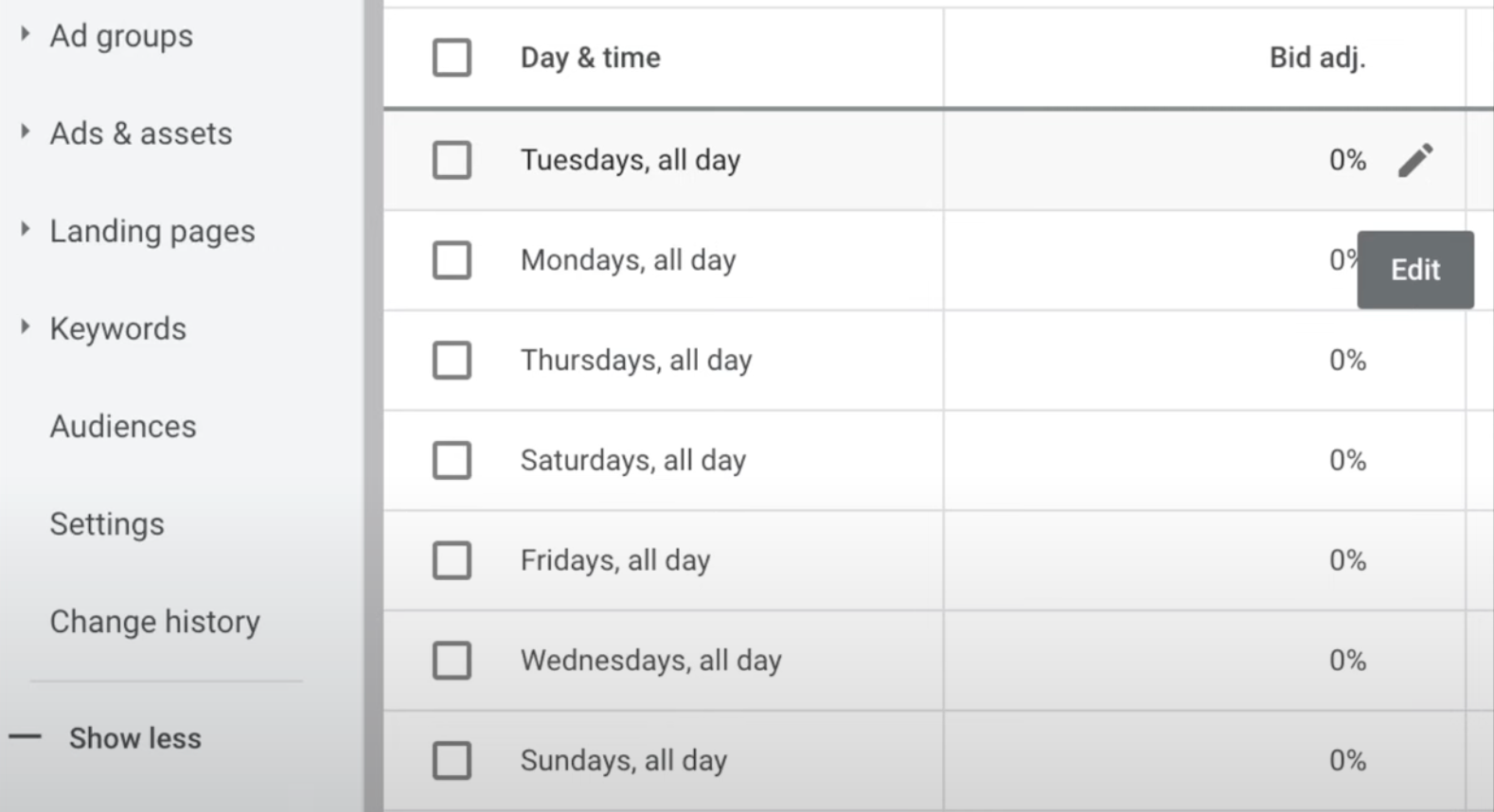Click the Edit tooltip button

point(1414,270)
